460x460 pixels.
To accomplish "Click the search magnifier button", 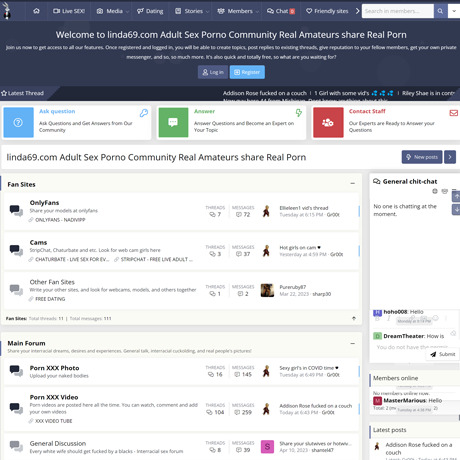I will click(x=440, y=11).
